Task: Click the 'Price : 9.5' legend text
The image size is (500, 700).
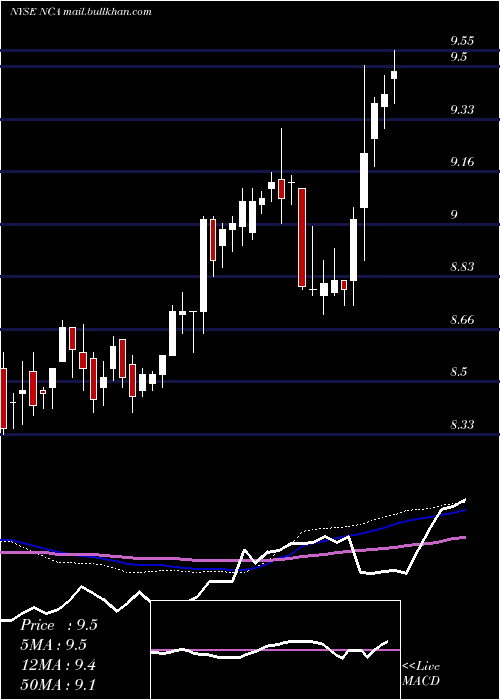Action: click(x=58, y=625)
